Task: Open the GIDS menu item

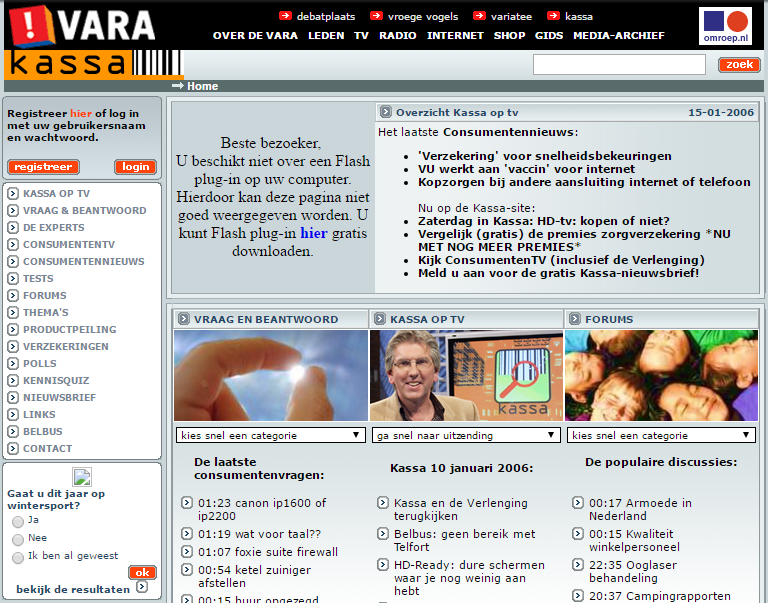Action: (x=549, y=35)
